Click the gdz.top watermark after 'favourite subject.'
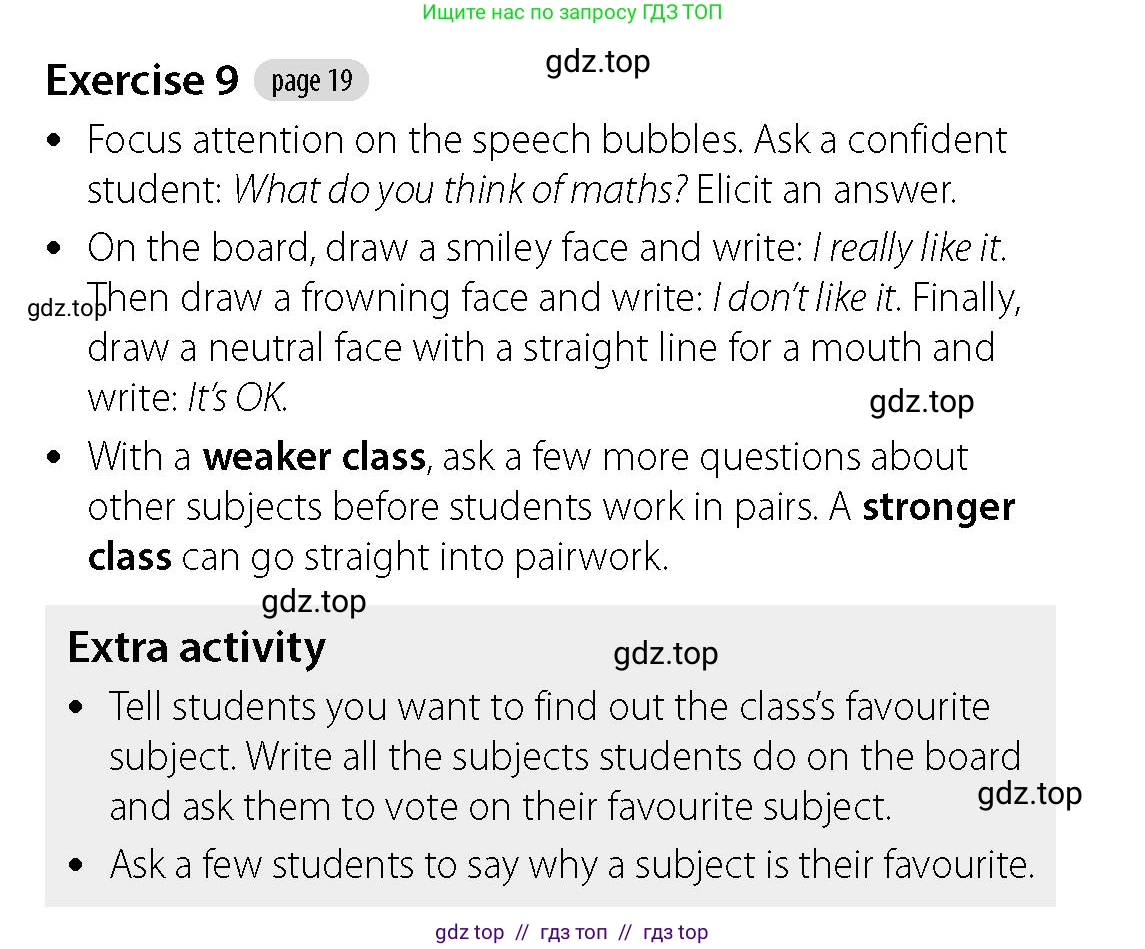The height and width of the screenshot is (949, 1145). coord(1030,794)
